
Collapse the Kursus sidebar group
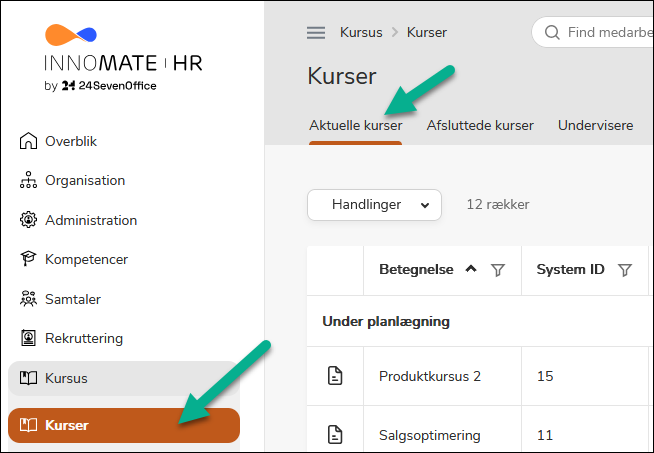click(x=66, y=378)
